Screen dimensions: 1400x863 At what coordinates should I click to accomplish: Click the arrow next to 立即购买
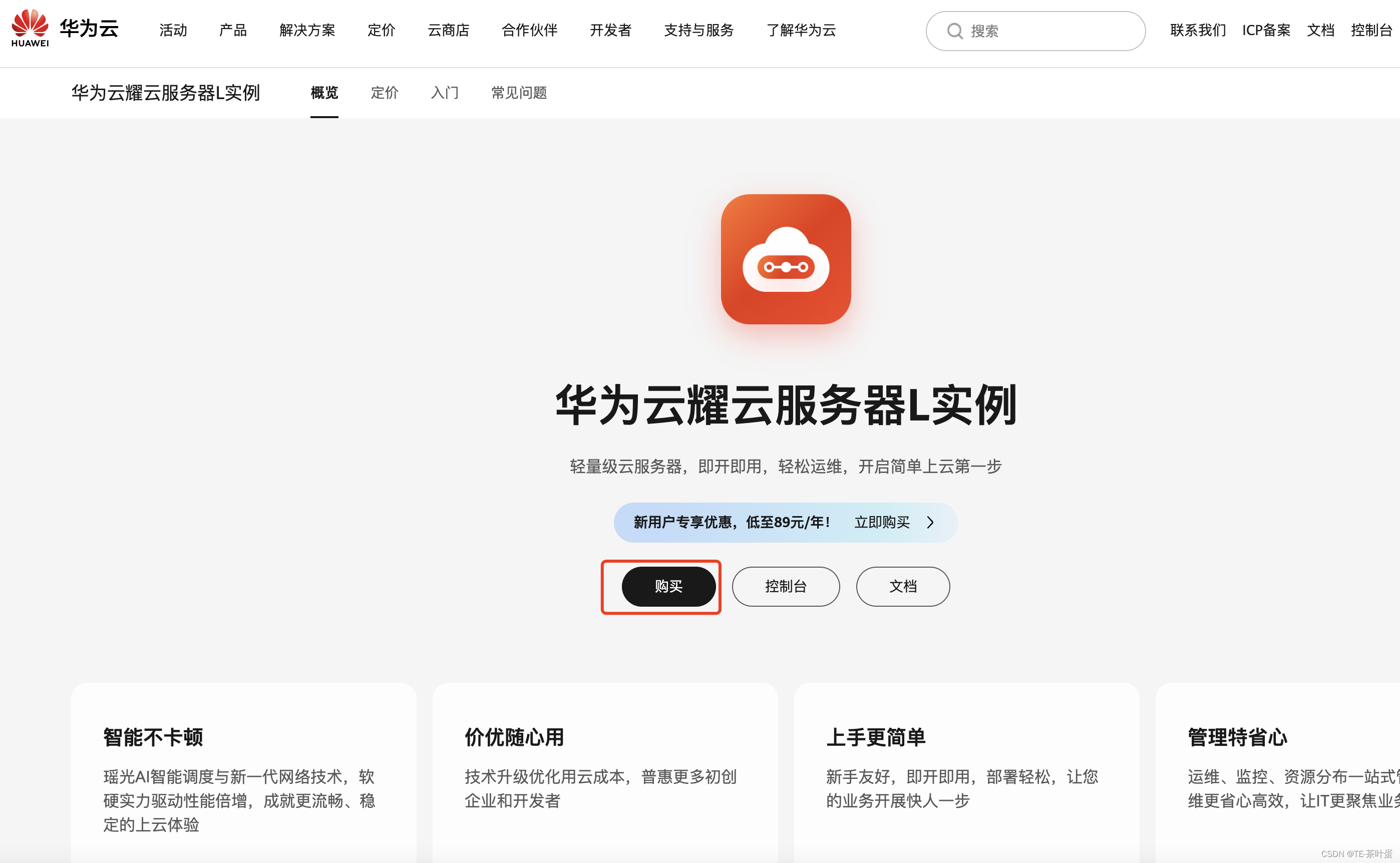point(930,522)
